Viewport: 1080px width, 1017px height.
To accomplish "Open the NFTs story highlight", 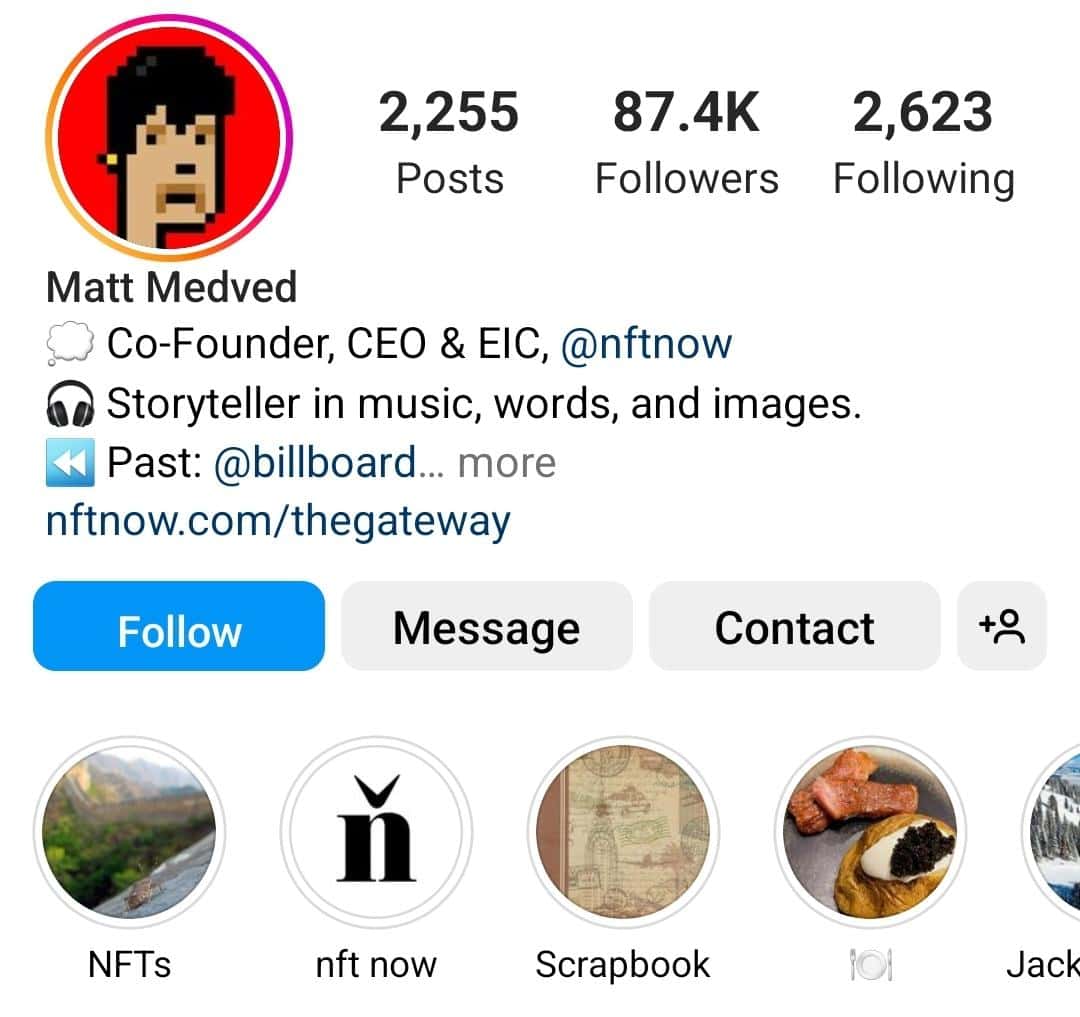I will pos(129,833).
